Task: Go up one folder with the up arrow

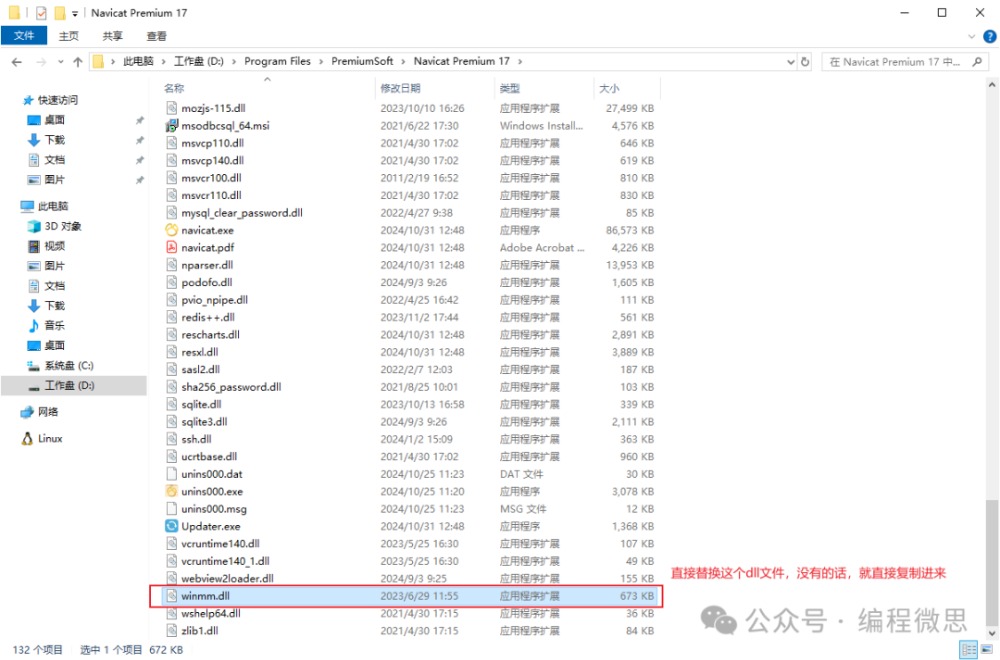Action: point(76,62)
